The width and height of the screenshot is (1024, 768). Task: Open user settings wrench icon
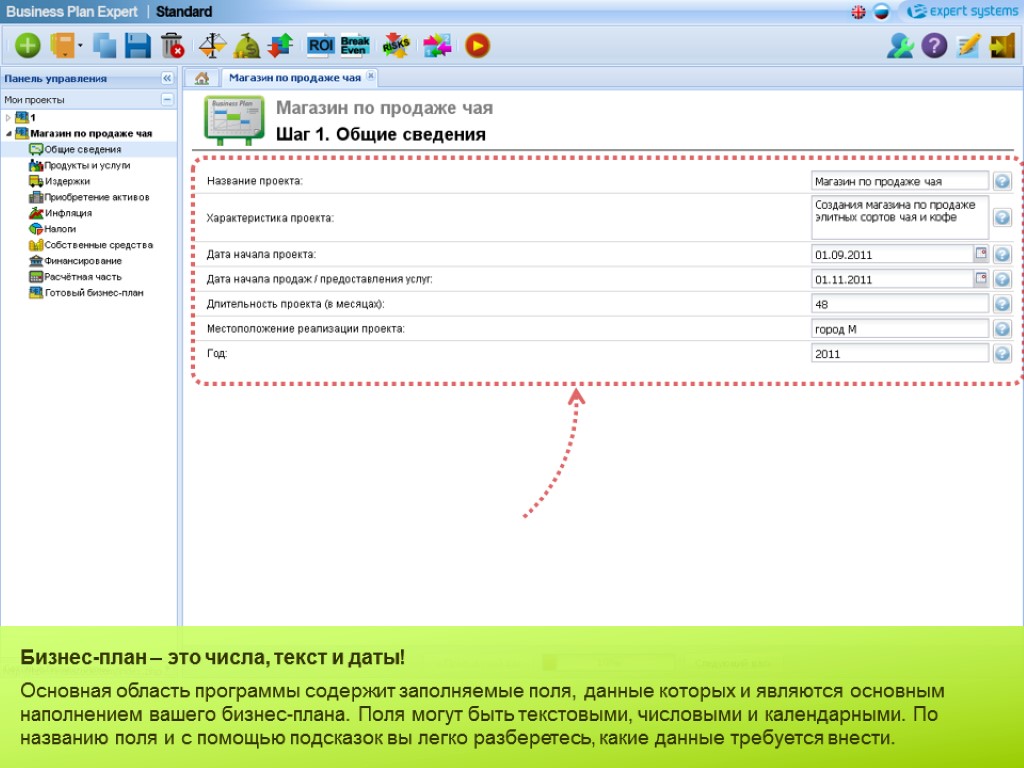tap(900, 46)
